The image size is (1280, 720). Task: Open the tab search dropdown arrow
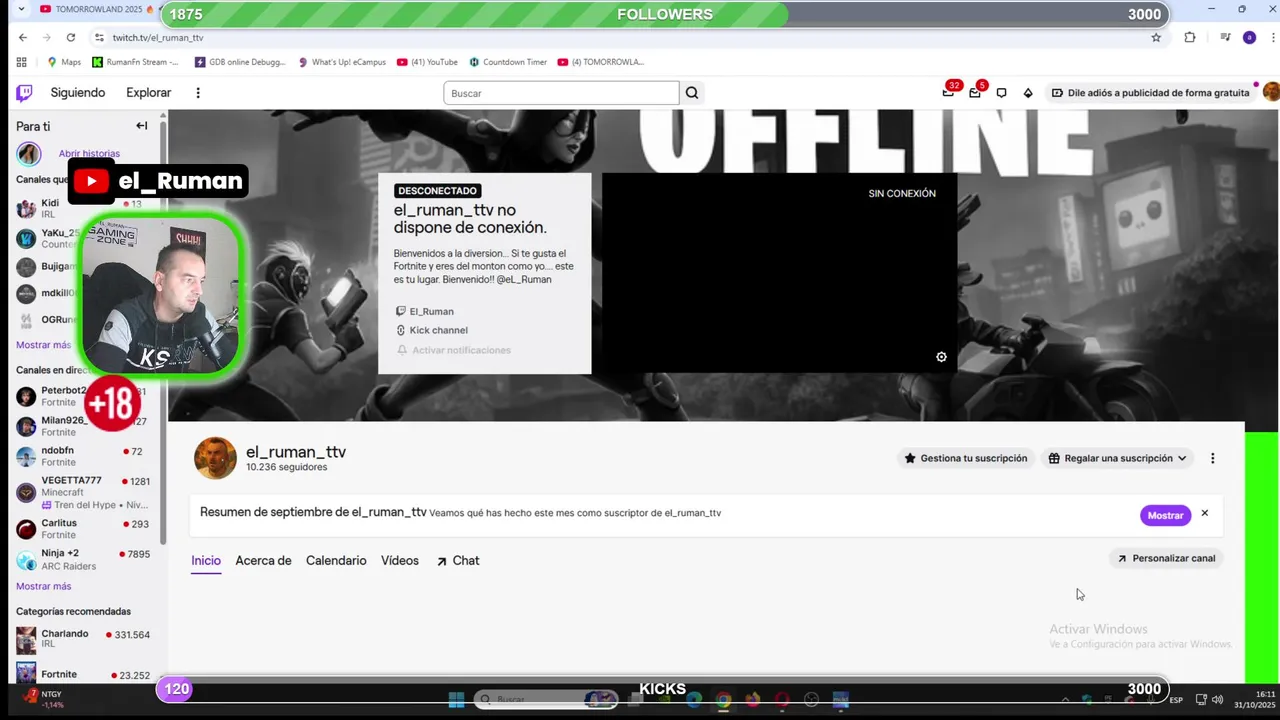pos(21,9)
